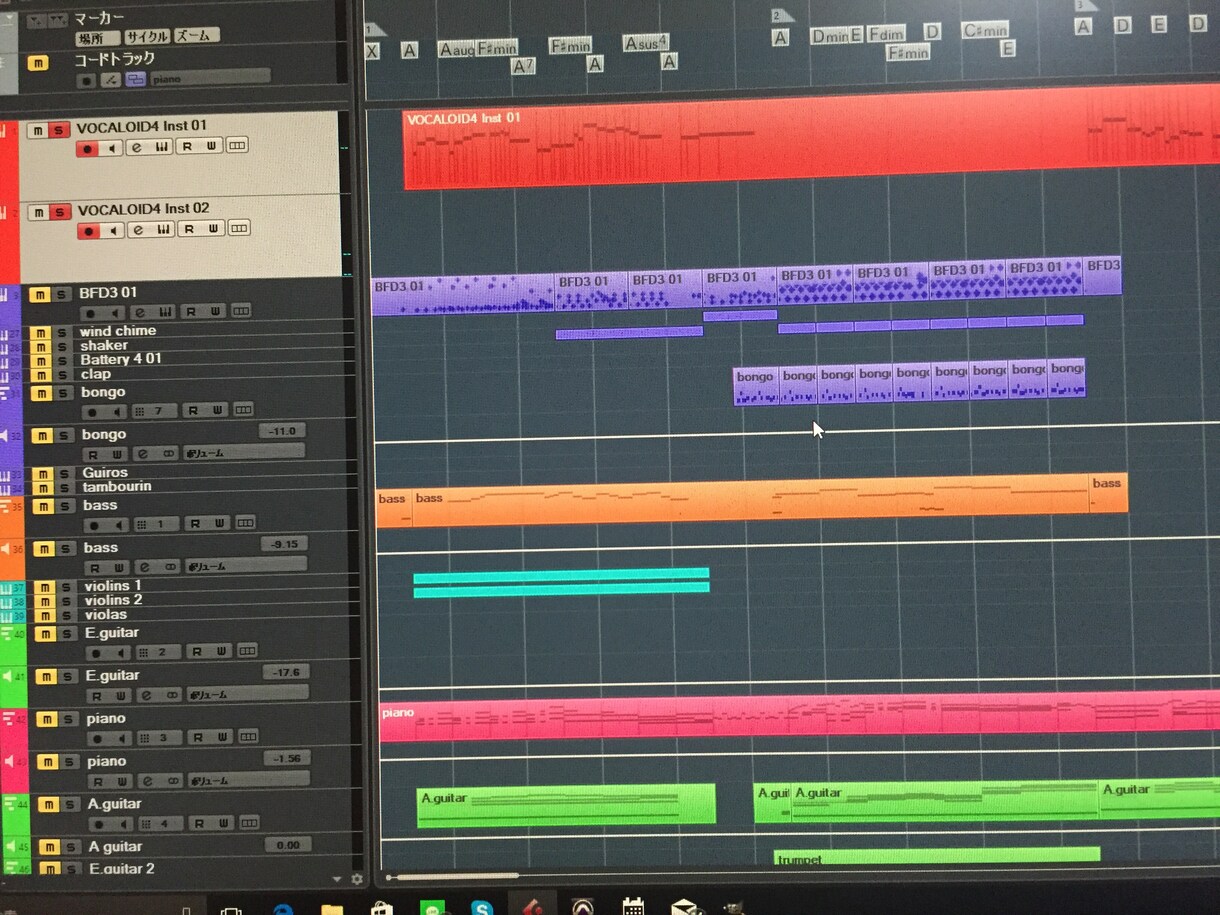Viewport: 1220px width, 915px height.
Task: Open track list dropdown arrow beside gear
Action: pos(336,879)
